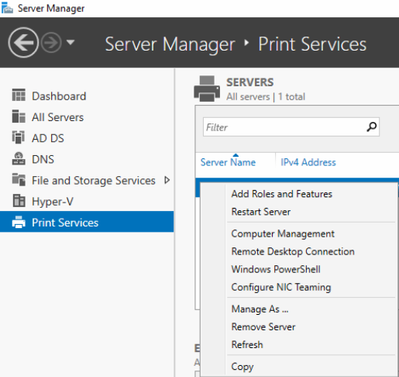Go to All Servers page
Screen dimensions: 399x377
pos(58,117)
